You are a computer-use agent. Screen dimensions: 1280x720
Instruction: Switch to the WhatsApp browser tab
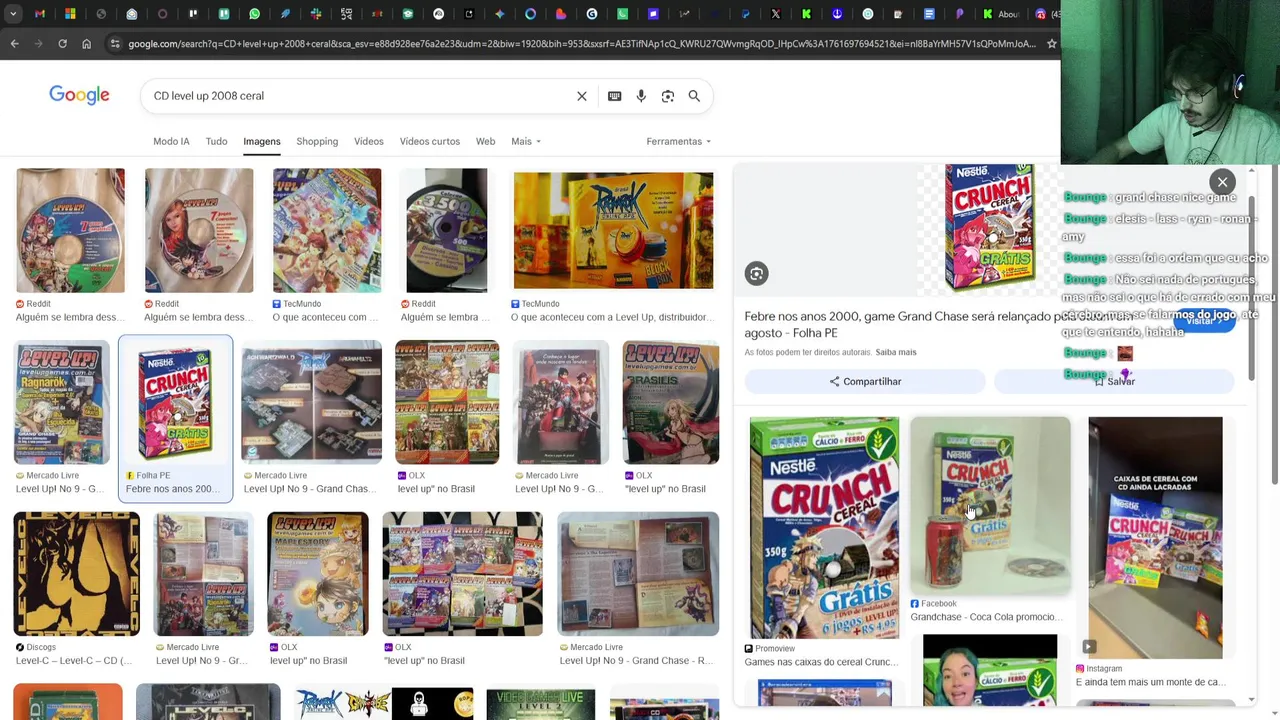click(x=254, y=14)
